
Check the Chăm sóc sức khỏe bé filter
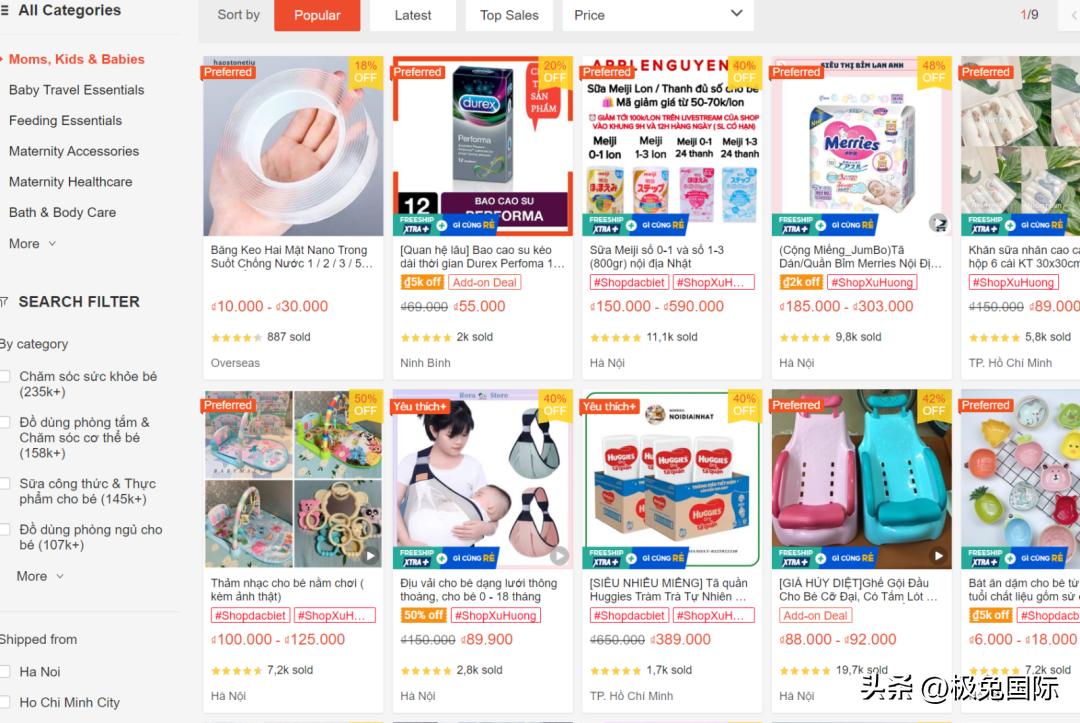pyautogui.click(x=4, y=377)
